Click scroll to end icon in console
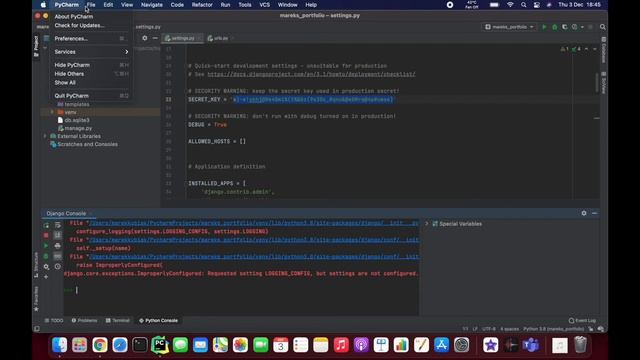640x360 pixels. pos(58,236)
